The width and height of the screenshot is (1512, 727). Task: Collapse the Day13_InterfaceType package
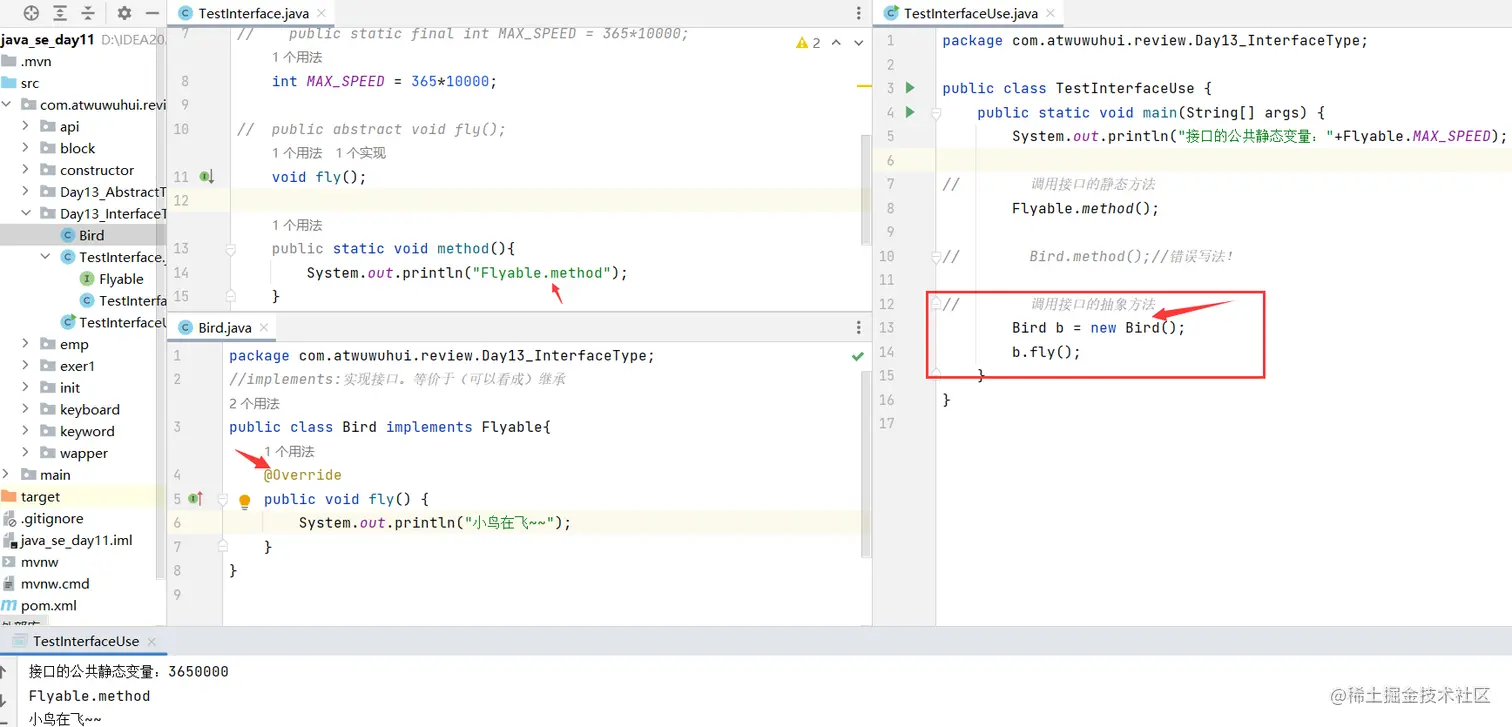(x=26, y=214)
